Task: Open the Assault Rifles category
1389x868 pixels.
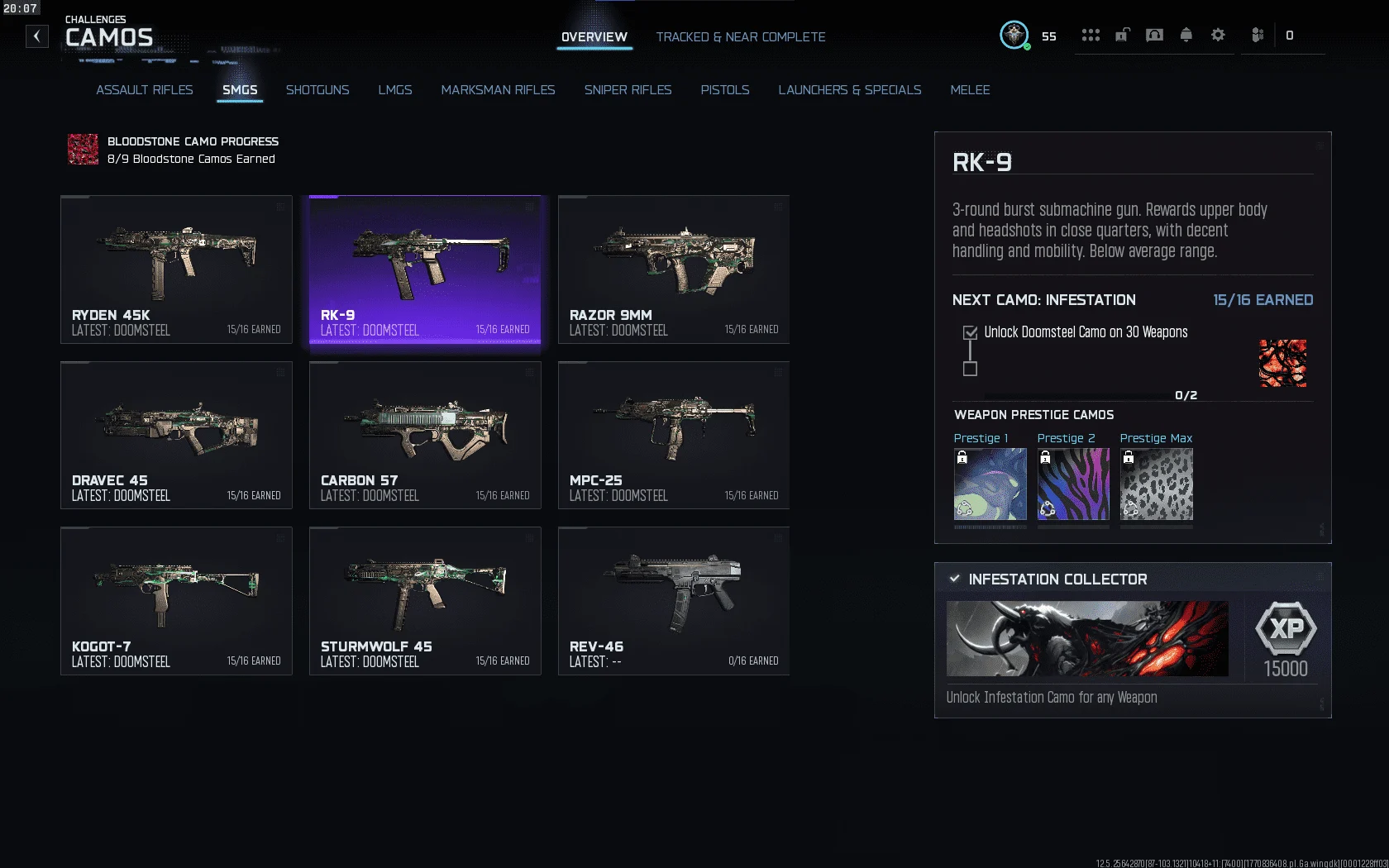Action: 145,90
